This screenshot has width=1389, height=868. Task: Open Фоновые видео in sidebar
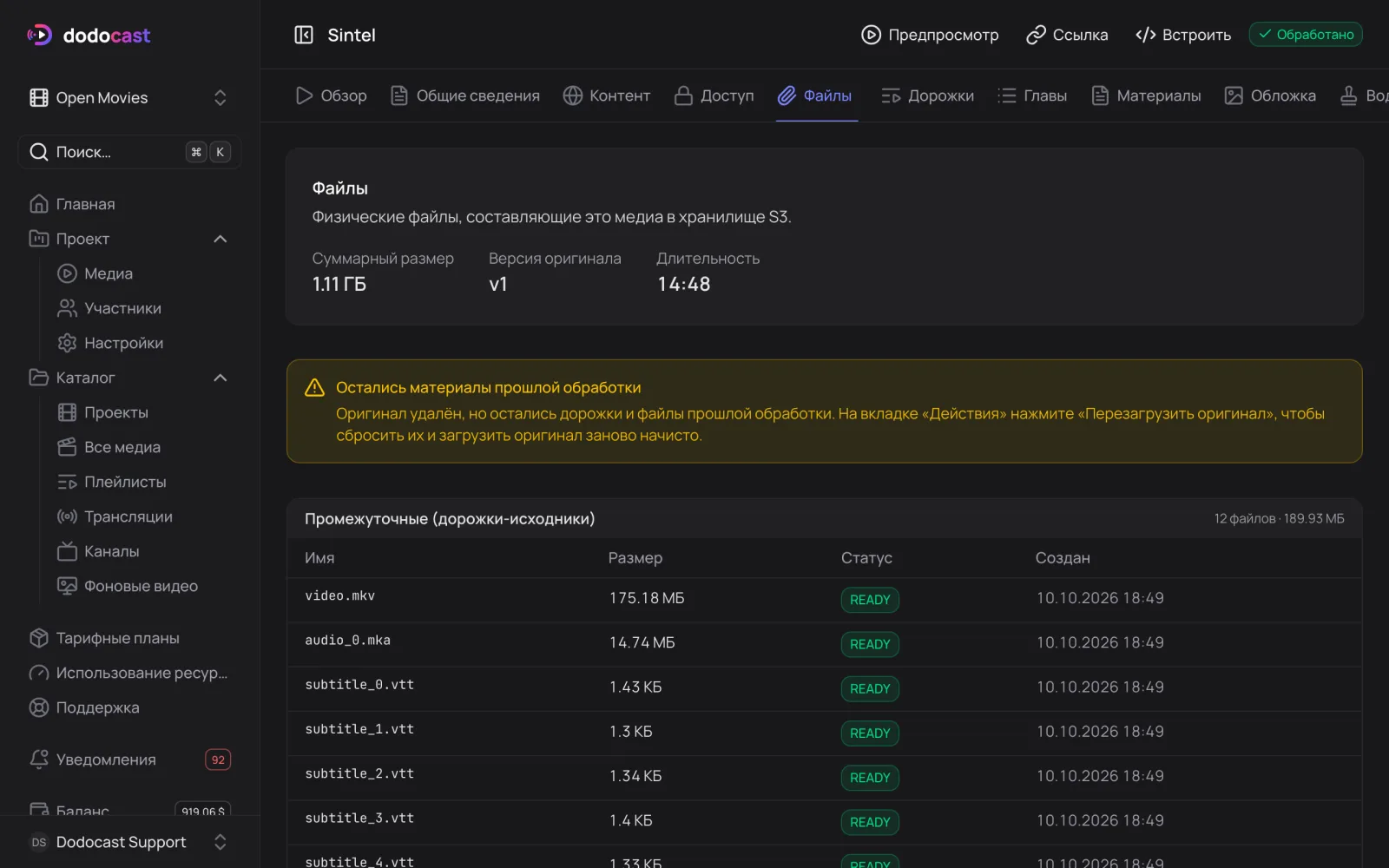click(x=143, y=586)
